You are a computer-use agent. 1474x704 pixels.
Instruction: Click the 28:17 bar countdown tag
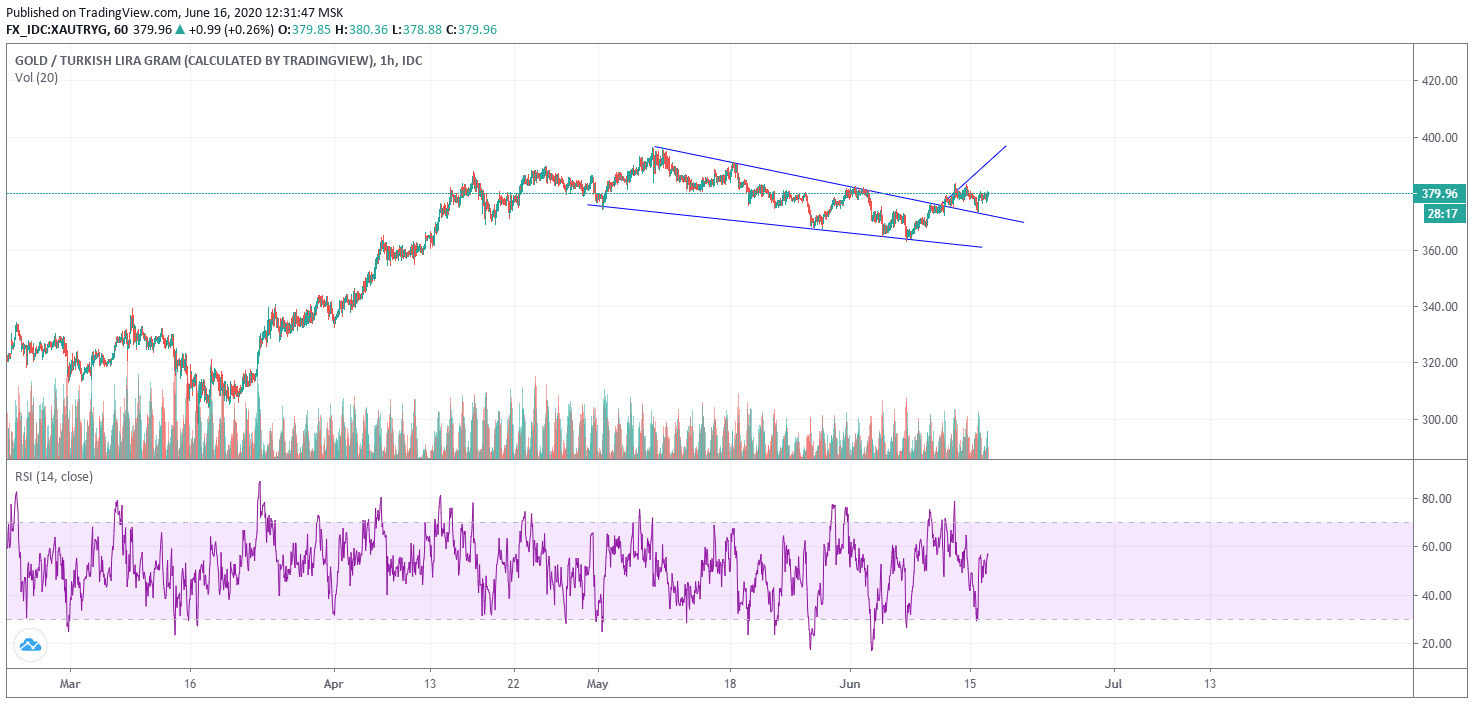1444,212
